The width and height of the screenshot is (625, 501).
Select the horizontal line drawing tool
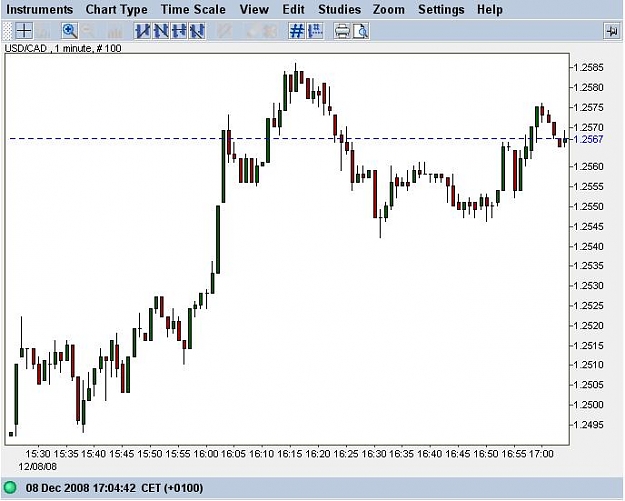point(179,31)
